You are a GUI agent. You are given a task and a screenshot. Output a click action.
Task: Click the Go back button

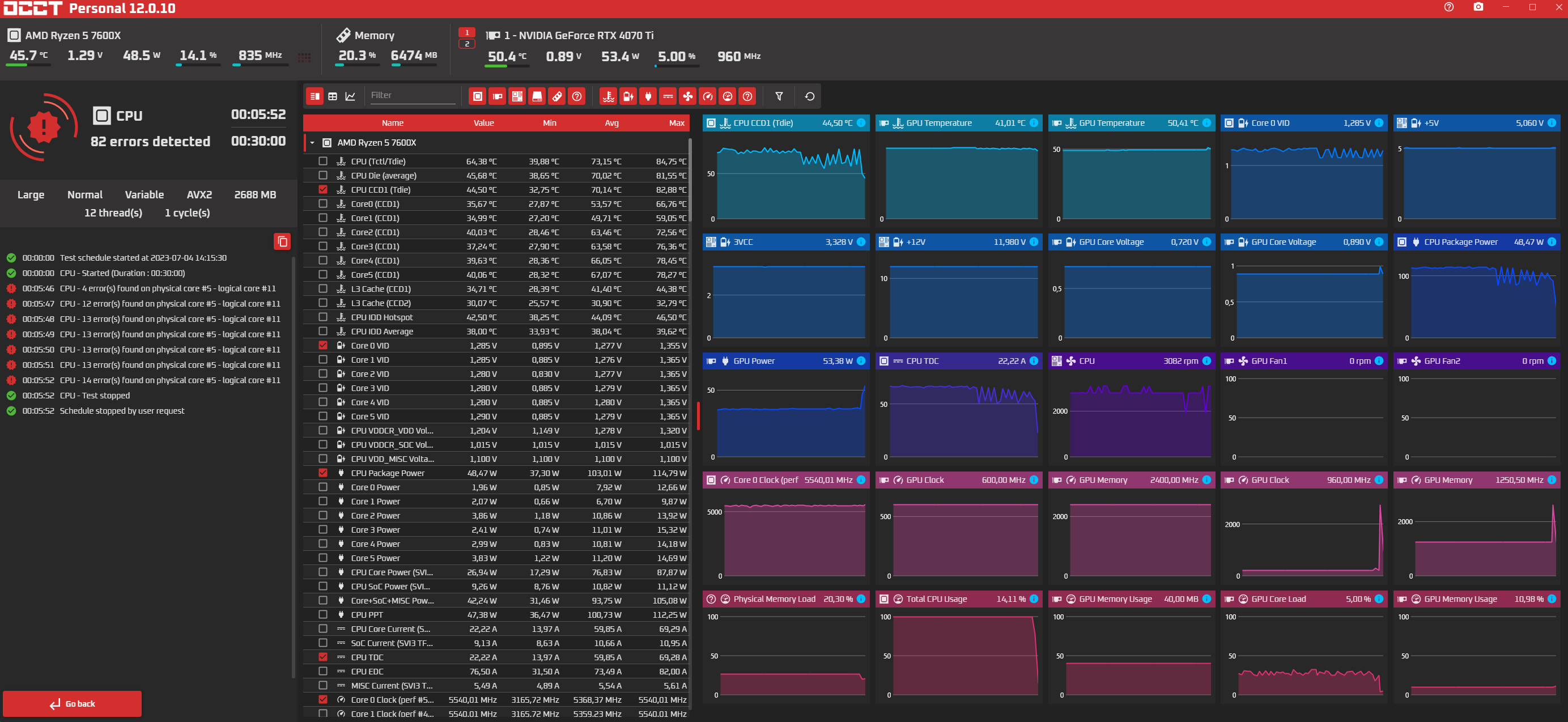73,703
